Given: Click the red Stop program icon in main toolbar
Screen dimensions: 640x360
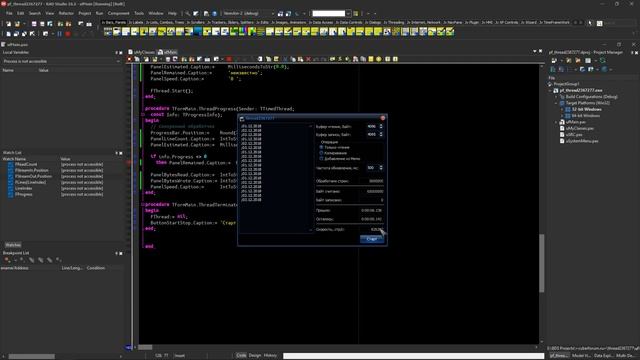Looking at the screenshot, I should [68, 34].
